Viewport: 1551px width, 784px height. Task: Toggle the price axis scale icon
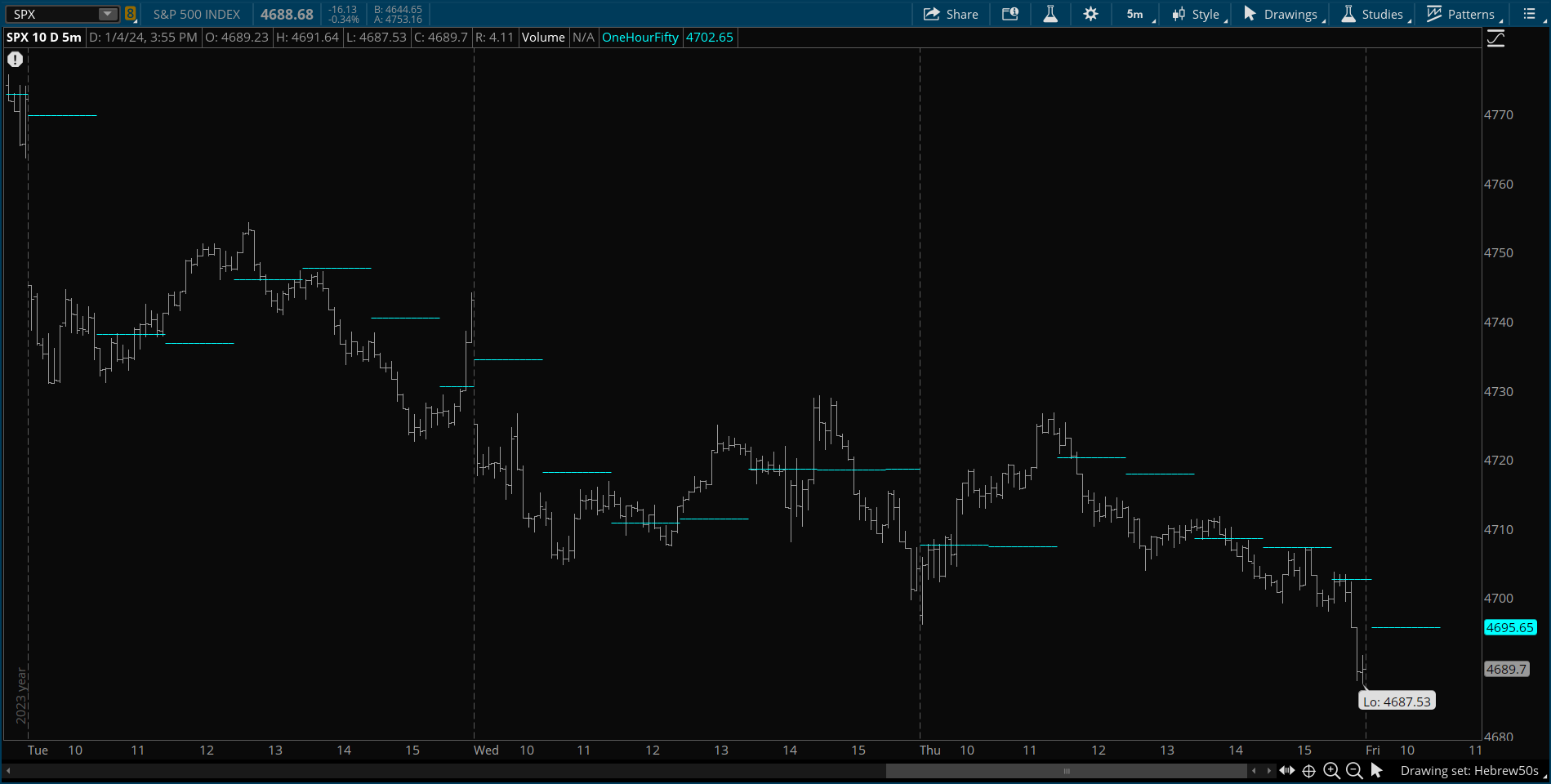(1495, 38)
